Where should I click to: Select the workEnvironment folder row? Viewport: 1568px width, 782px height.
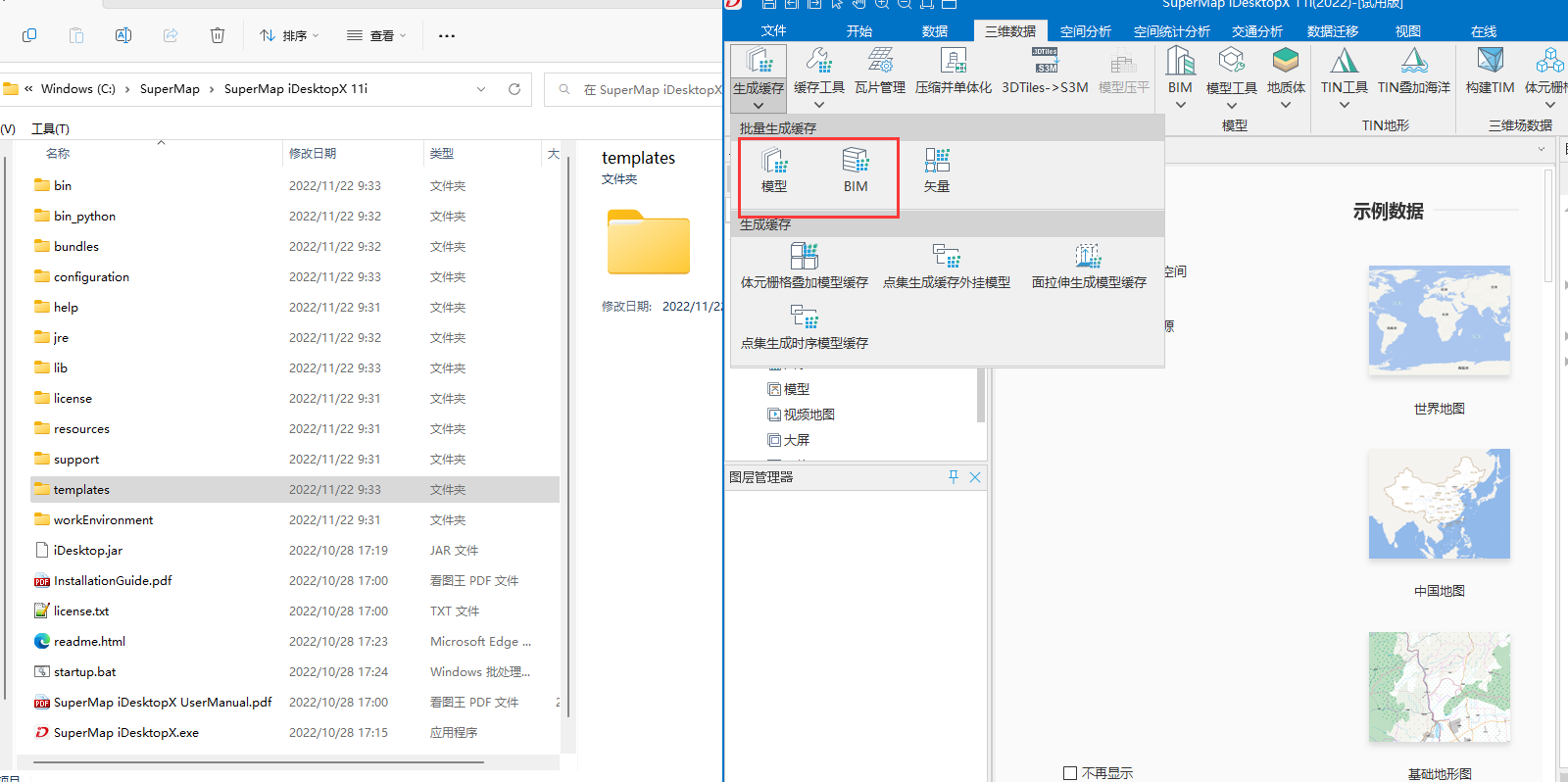tap(294, 520)
